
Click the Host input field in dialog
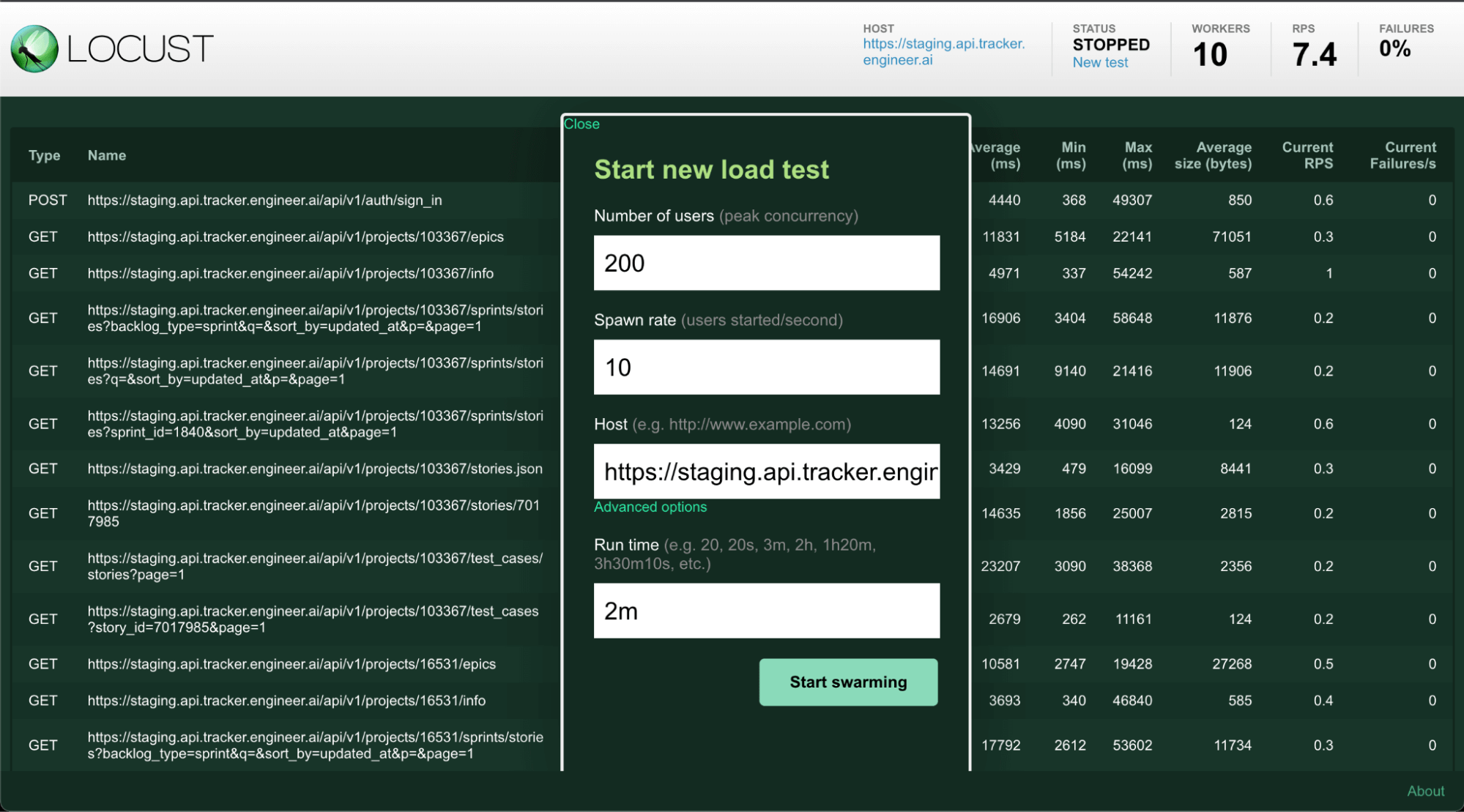tap(767, 471)
